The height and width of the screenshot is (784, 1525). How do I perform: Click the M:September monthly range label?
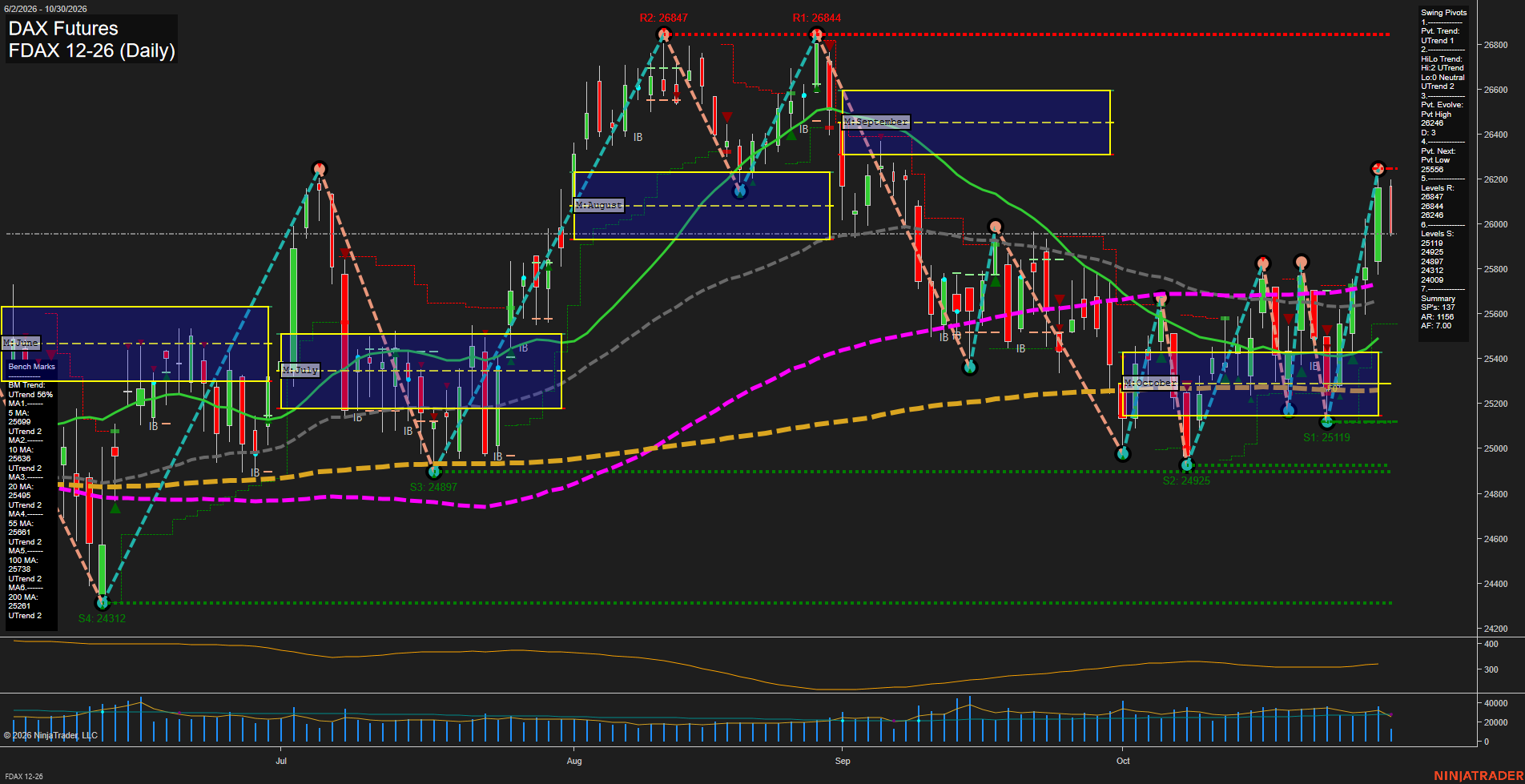click(x=876, y=122)
